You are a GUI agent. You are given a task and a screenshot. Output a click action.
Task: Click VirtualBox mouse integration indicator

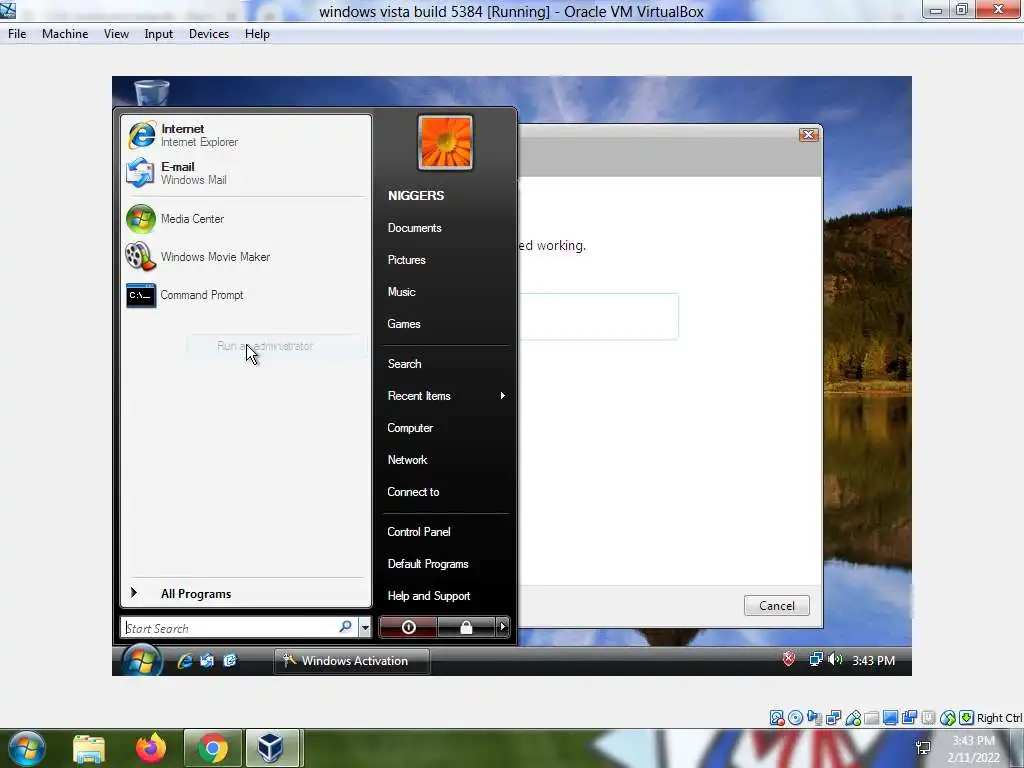point(948,718)
